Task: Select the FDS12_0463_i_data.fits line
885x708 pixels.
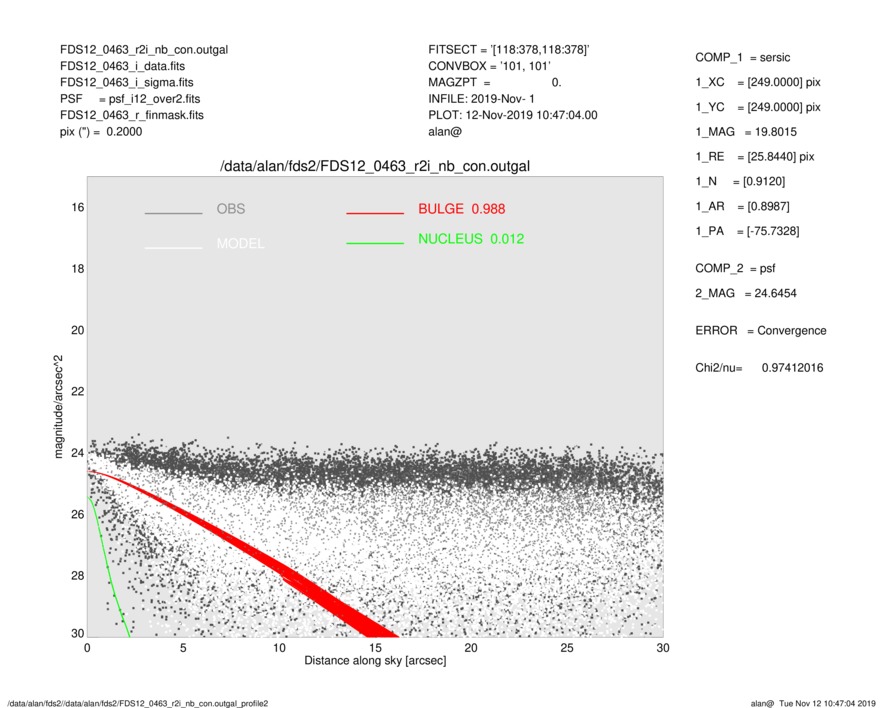Action: tap(122, 66)
